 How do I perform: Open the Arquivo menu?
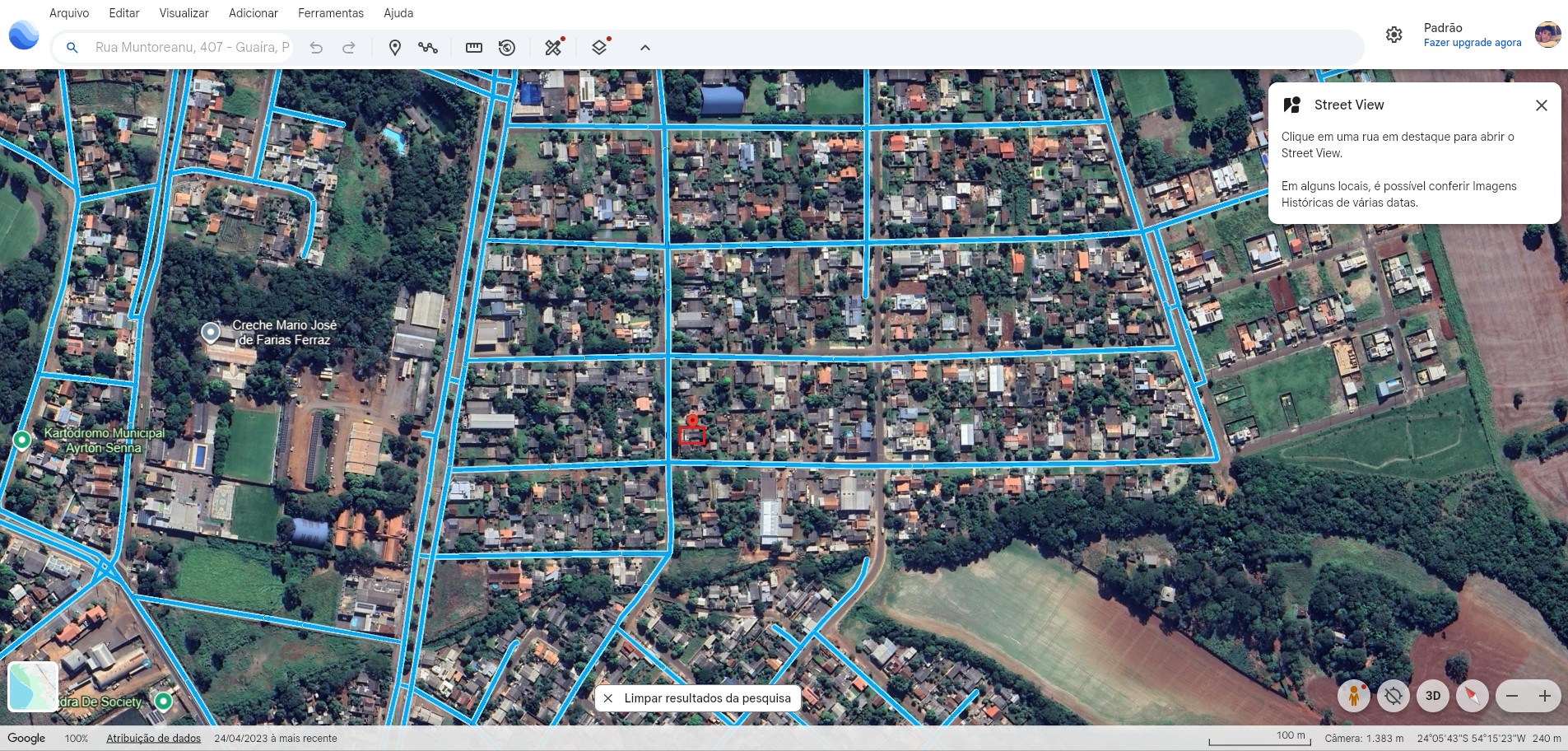pyautogui.click(x=69, y=13)
